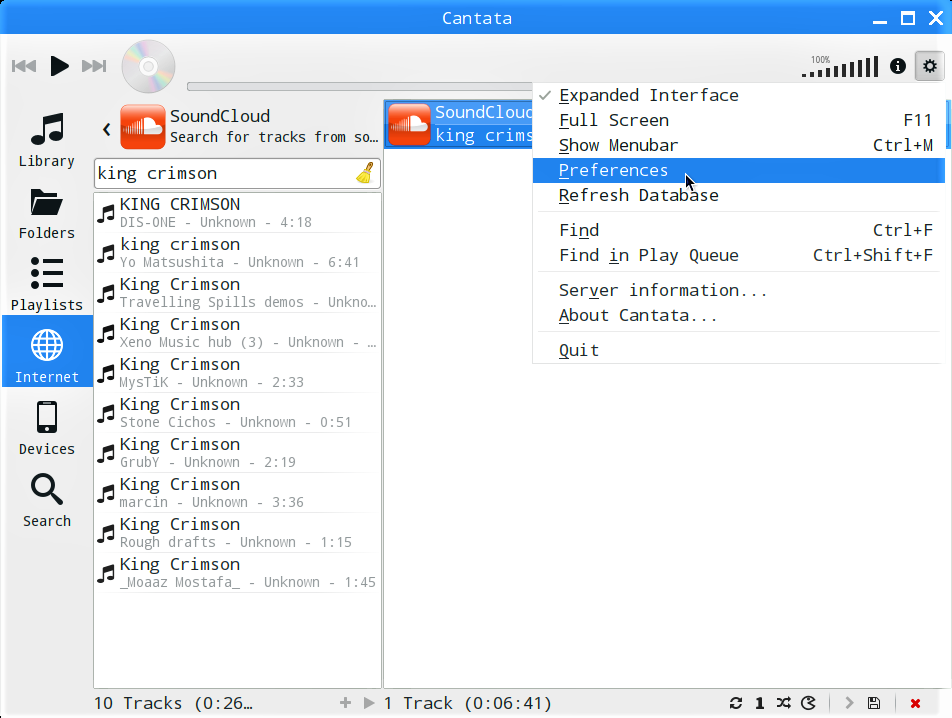
Task: Toggle repeat in play queue
Action: (x=736, y=703)
